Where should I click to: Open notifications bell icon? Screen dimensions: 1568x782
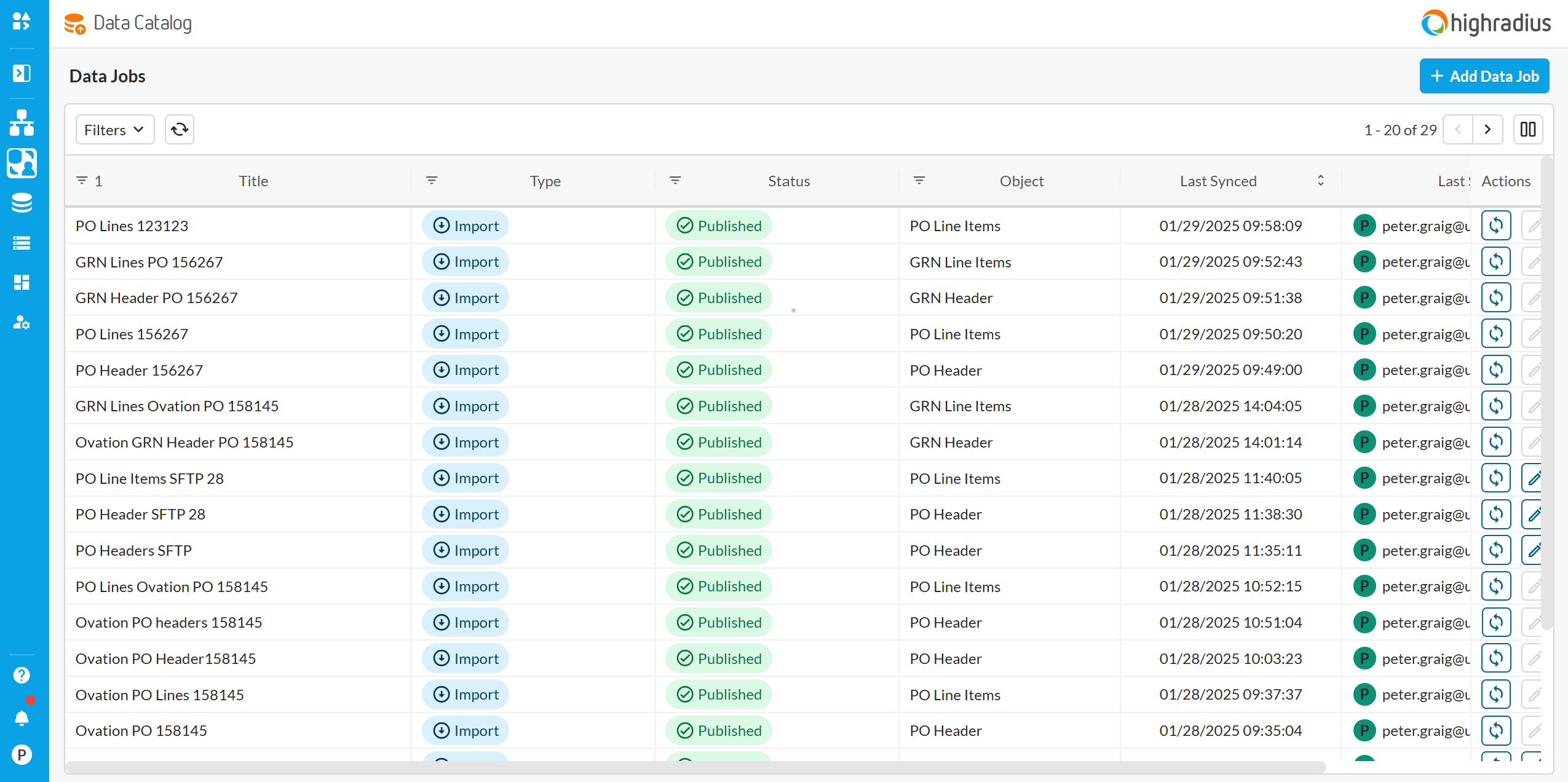click(22, 717)
